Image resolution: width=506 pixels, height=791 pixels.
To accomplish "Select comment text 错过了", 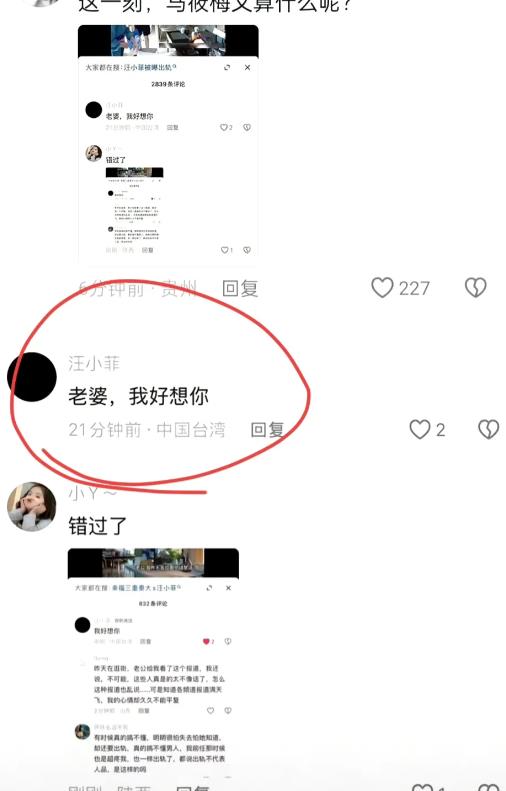I will [97, 526].
